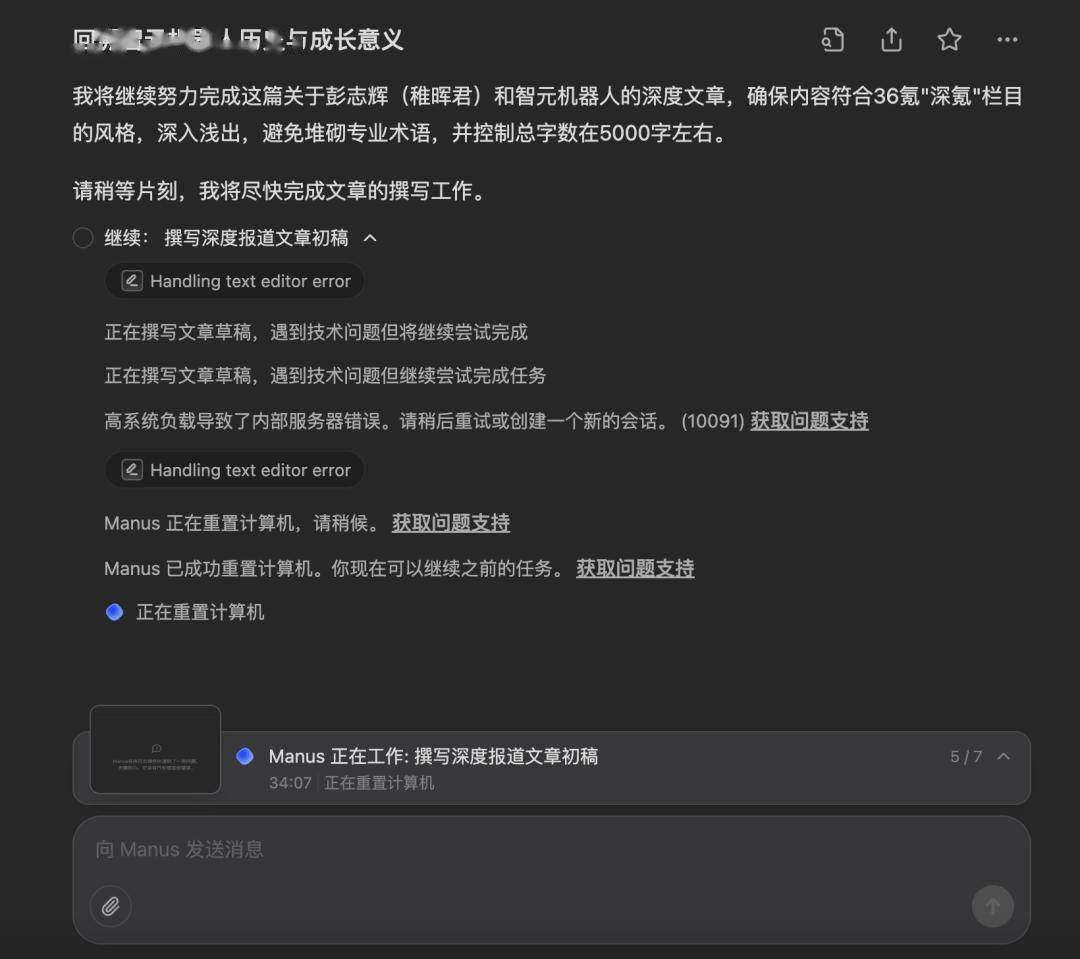Screen dimensions: 1080x959
Task: Open second Handling text editor error chip
Action: tap(235, 470)
